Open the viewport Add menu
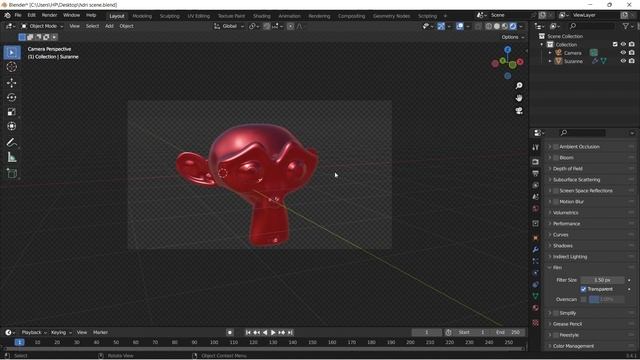This screenshot has width=640, height=360. click(x=109, y=26)
